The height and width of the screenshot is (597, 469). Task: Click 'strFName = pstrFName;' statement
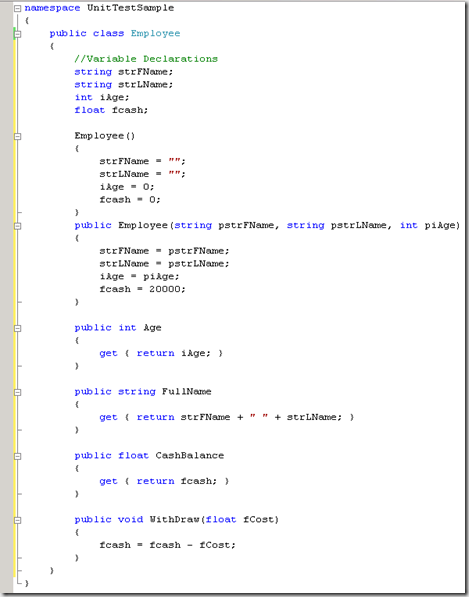click(x=164, y=251)
